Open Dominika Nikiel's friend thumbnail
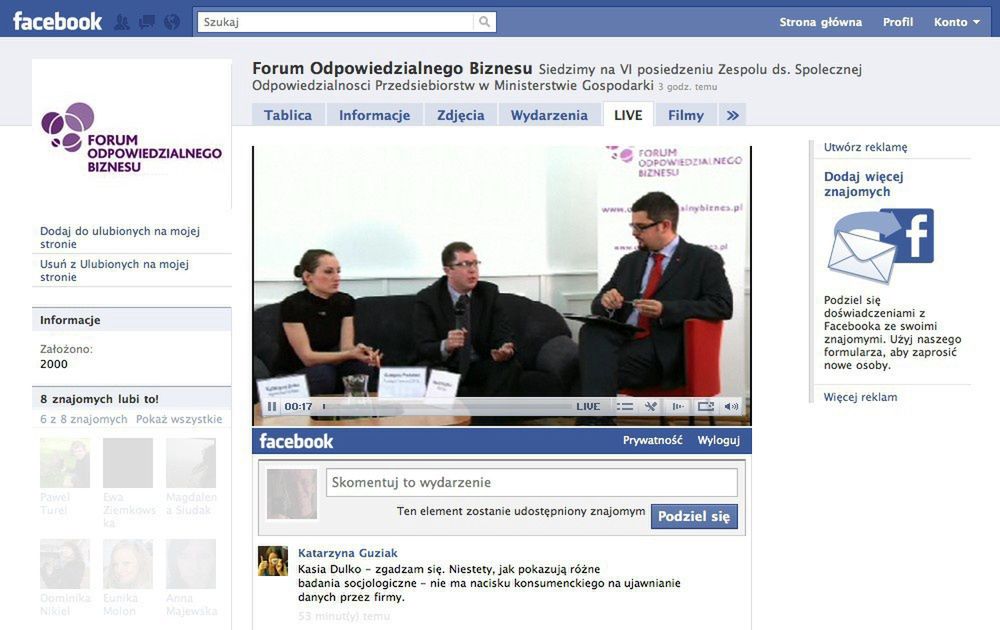Image resolution: width=1000 pixels, height=630 pixels. pos(64,564)
